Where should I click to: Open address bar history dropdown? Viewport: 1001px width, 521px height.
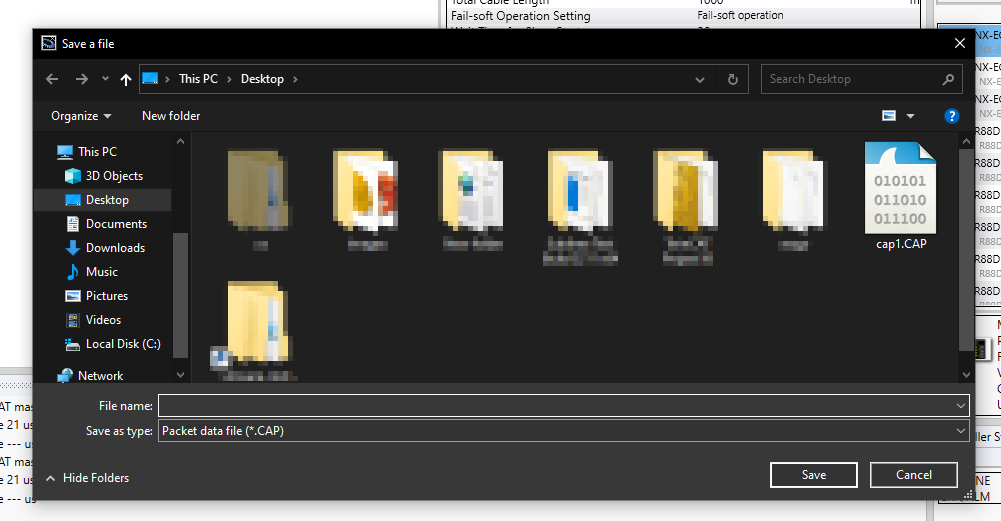(700, 80)
